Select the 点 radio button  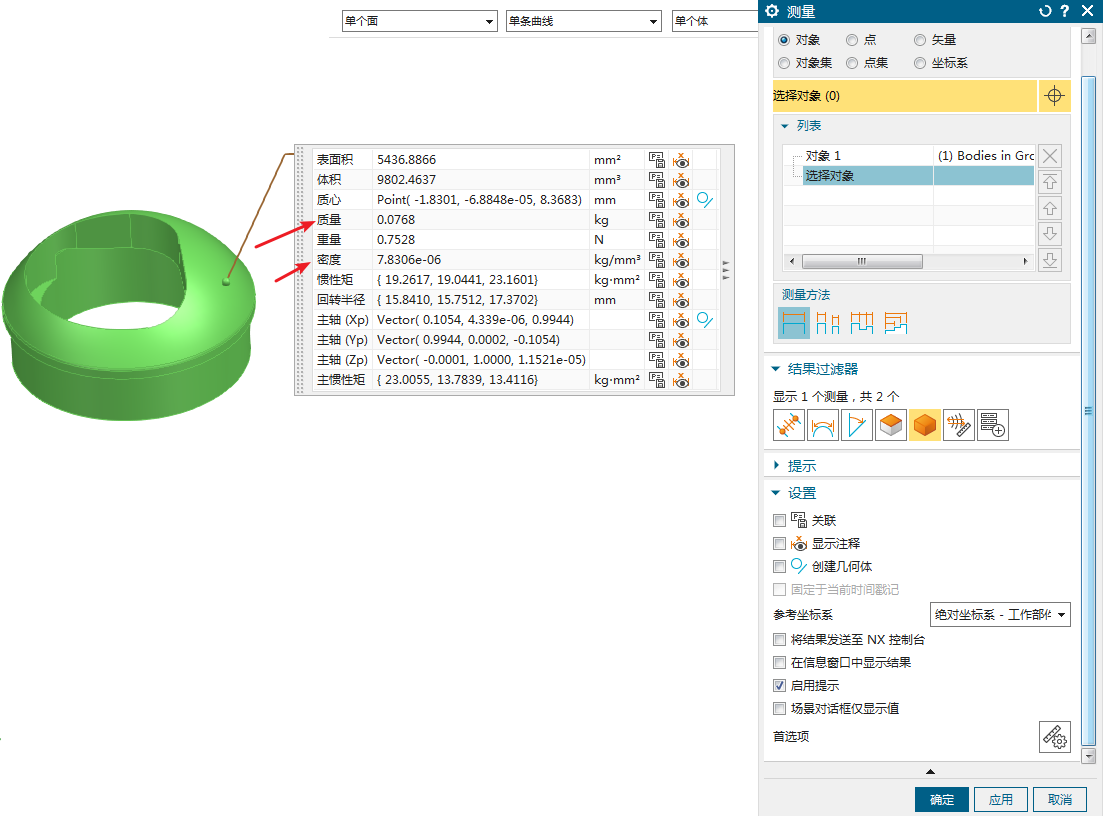pos(852,40)
